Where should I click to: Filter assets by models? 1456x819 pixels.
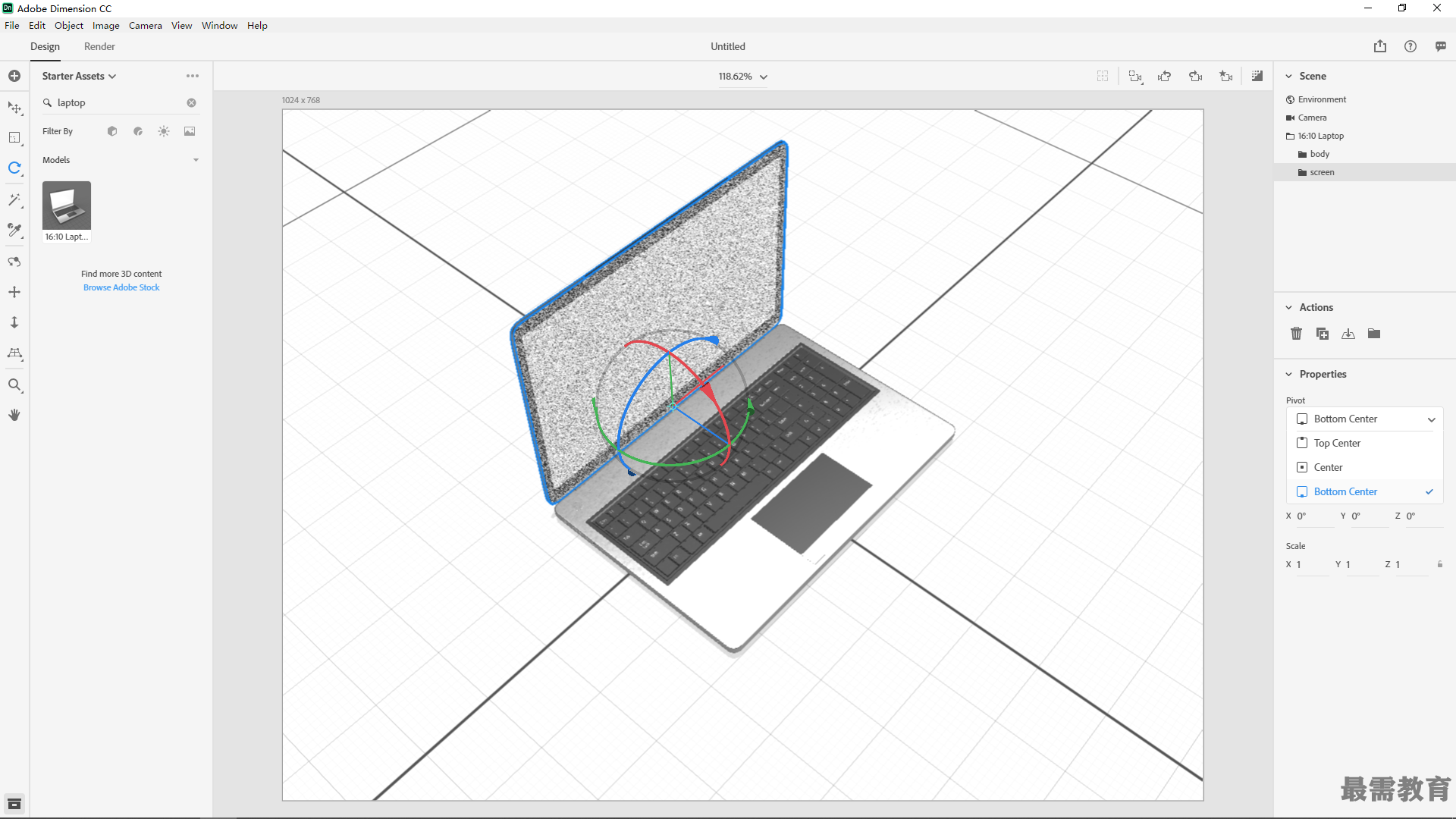112,131
